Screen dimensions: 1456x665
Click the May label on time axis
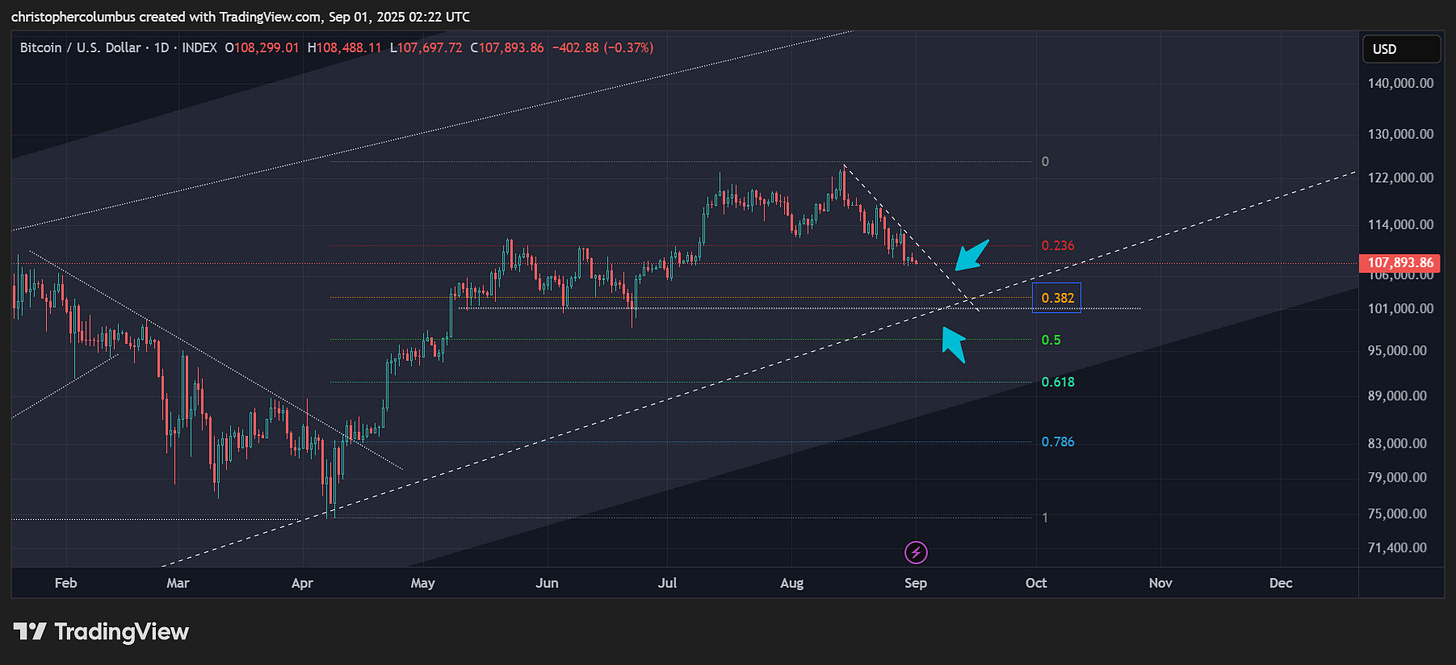click(x=423, y=583)
